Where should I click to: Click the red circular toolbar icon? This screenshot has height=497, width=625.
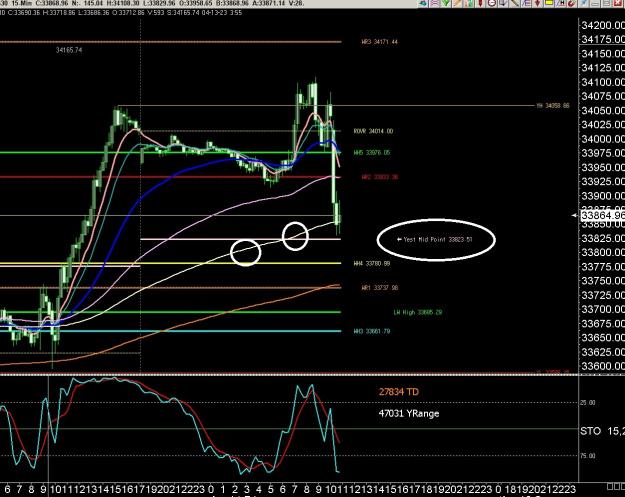(x=572, y=3)
